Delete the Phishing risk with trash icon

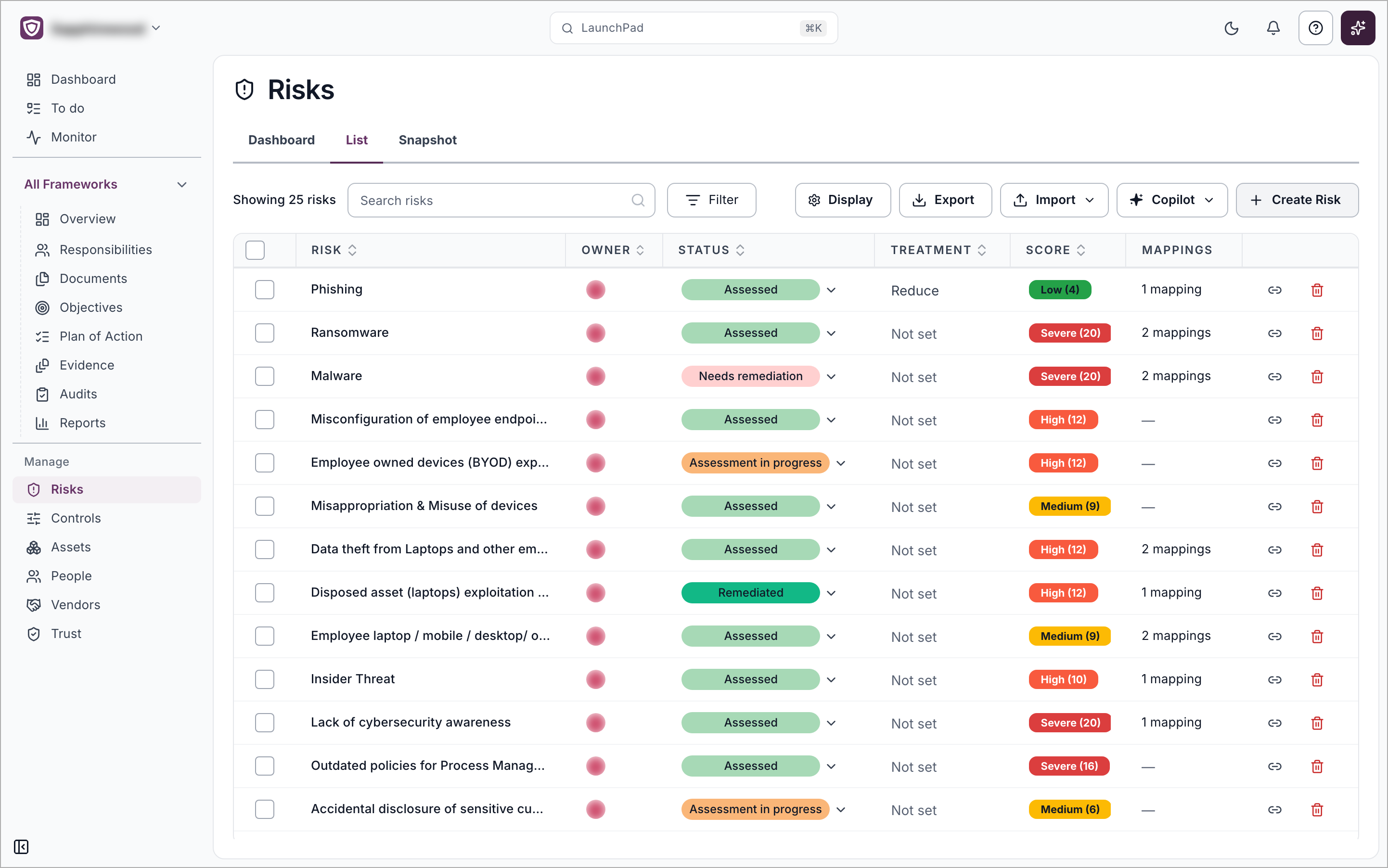[x=1317, y=290]
